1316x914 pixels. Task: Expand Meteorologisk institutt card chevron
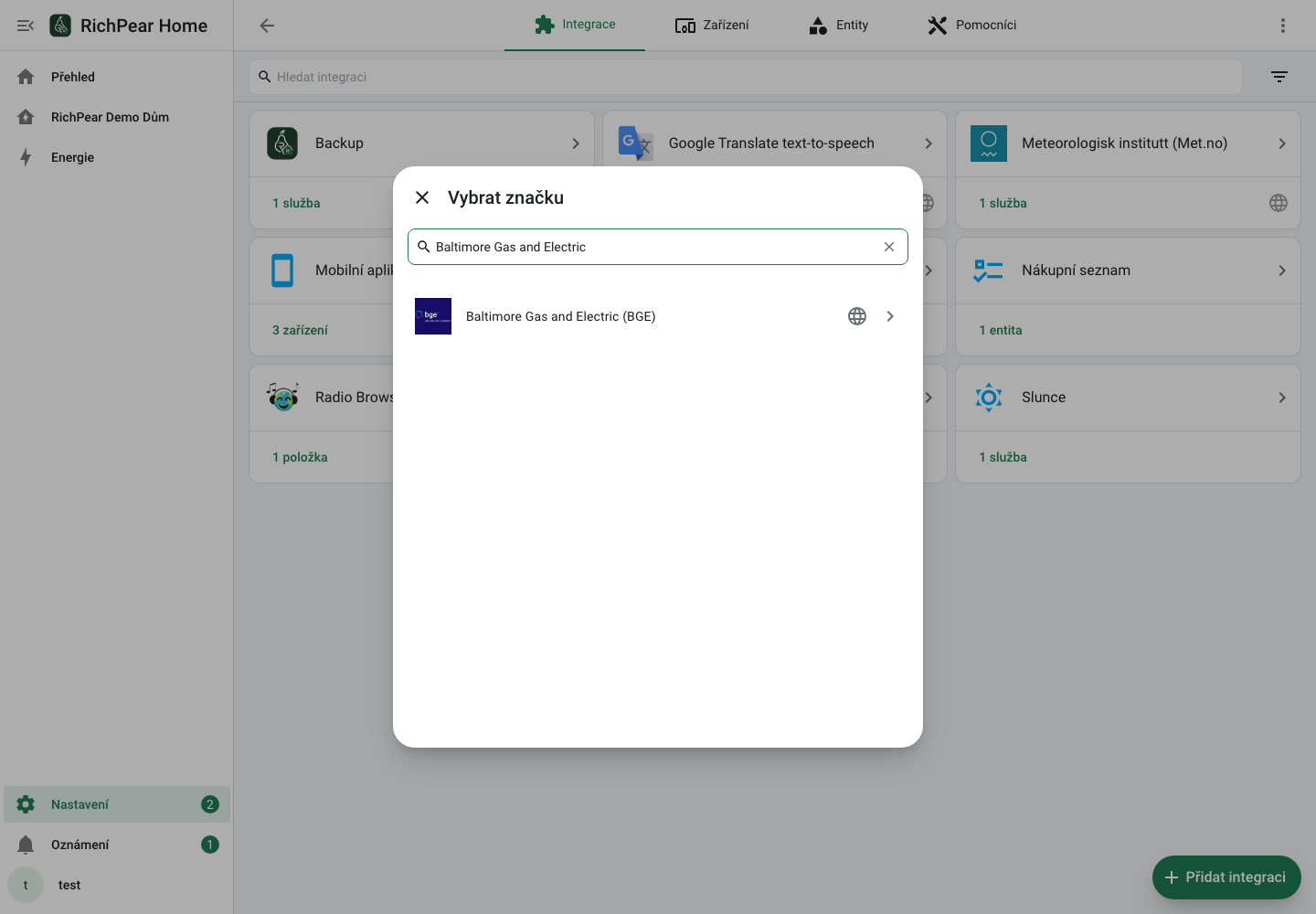[x=1282, y=143]
